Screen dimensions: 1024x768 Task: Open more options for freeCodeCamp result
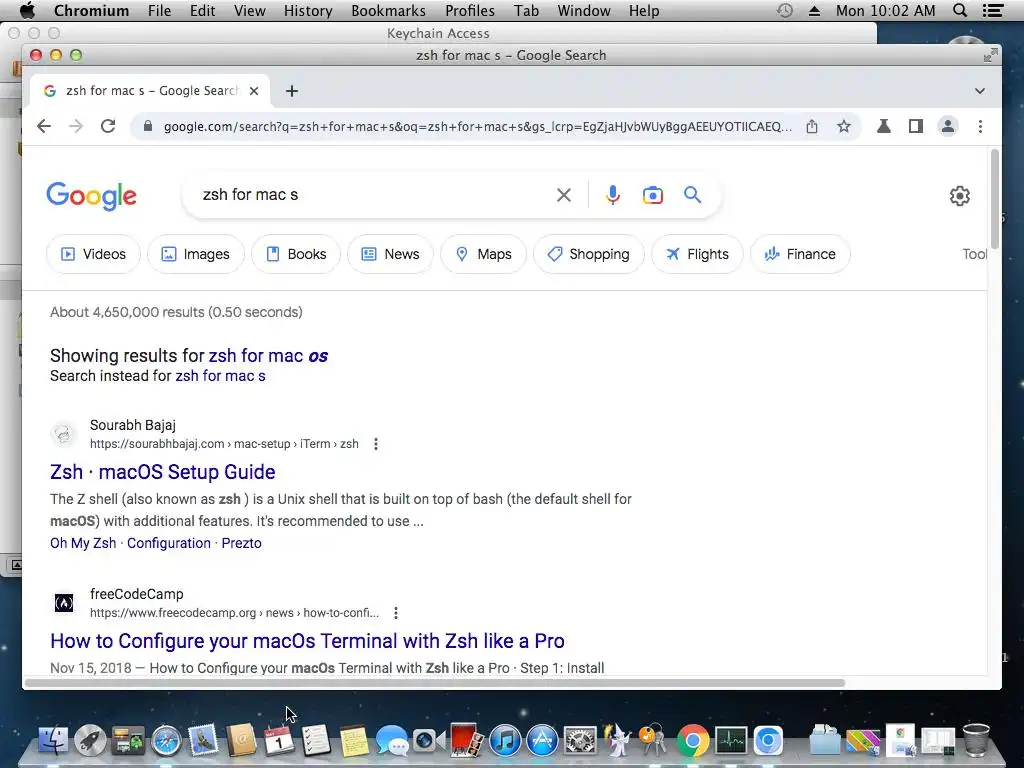point(396,613)
